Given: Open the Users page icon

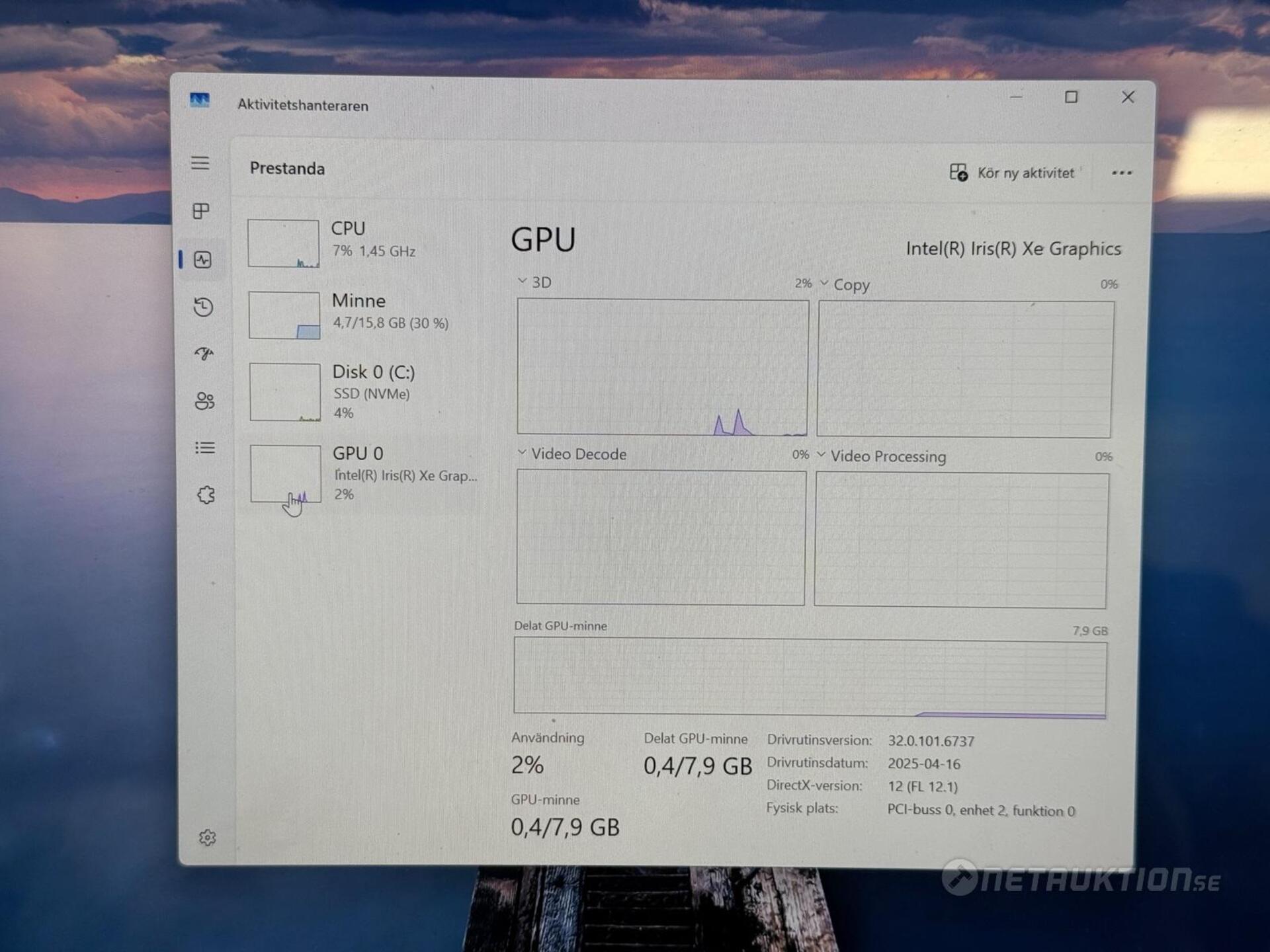Looking at the screenshot, I should point(204,401).
